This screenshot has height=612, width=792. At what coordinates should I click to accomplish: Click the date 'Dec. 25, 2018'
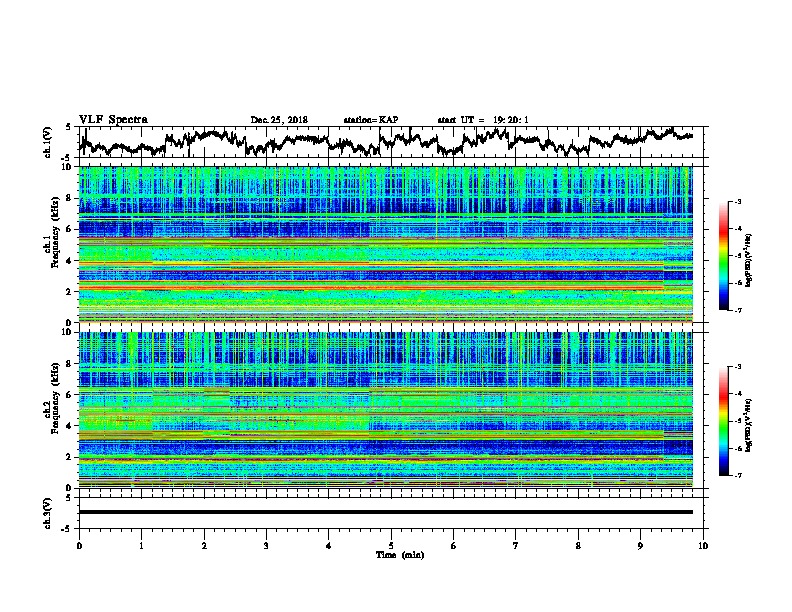click(279, 120)
